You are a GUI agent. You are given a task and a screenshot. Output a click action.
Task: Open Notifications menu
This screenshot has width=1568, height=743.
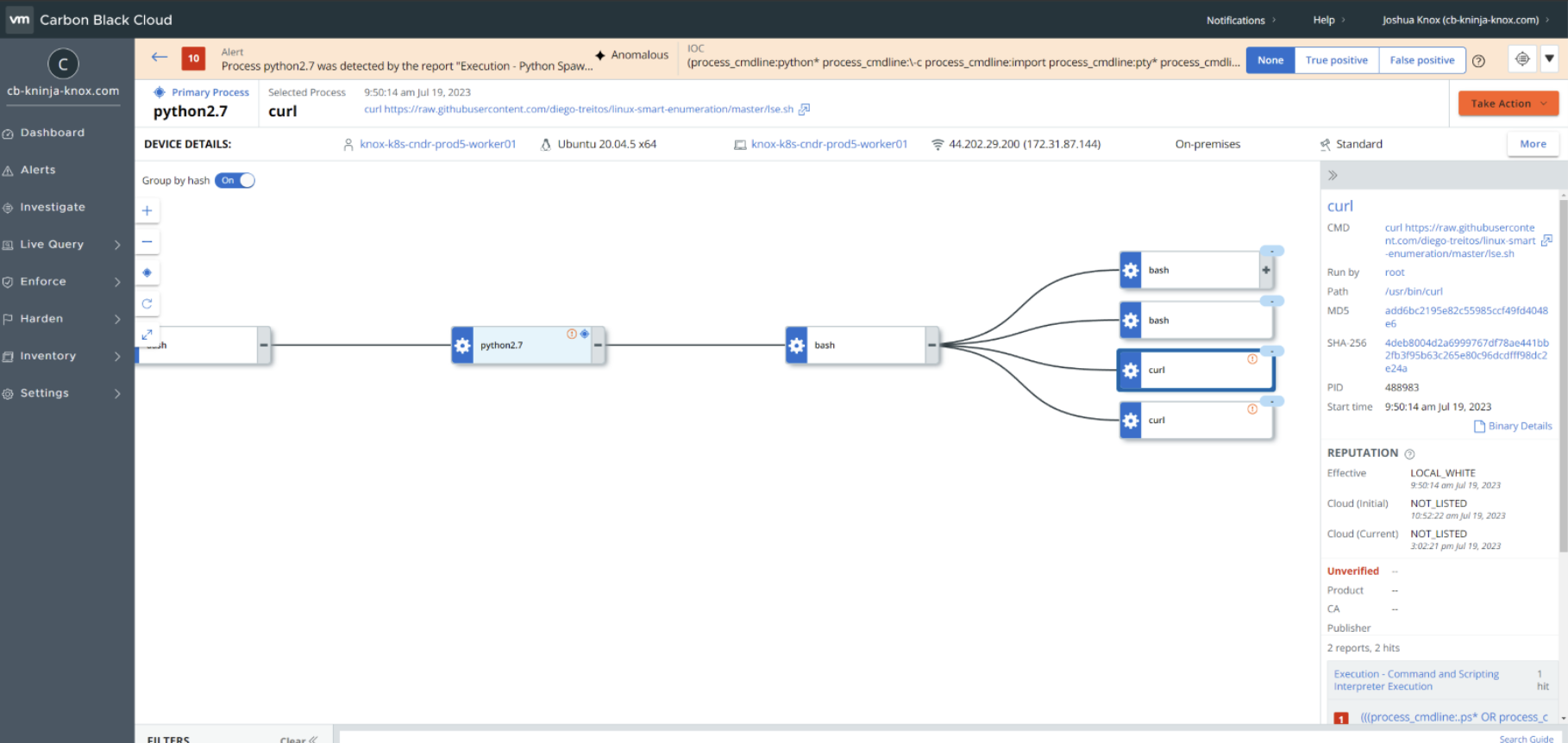[1241, 20]
